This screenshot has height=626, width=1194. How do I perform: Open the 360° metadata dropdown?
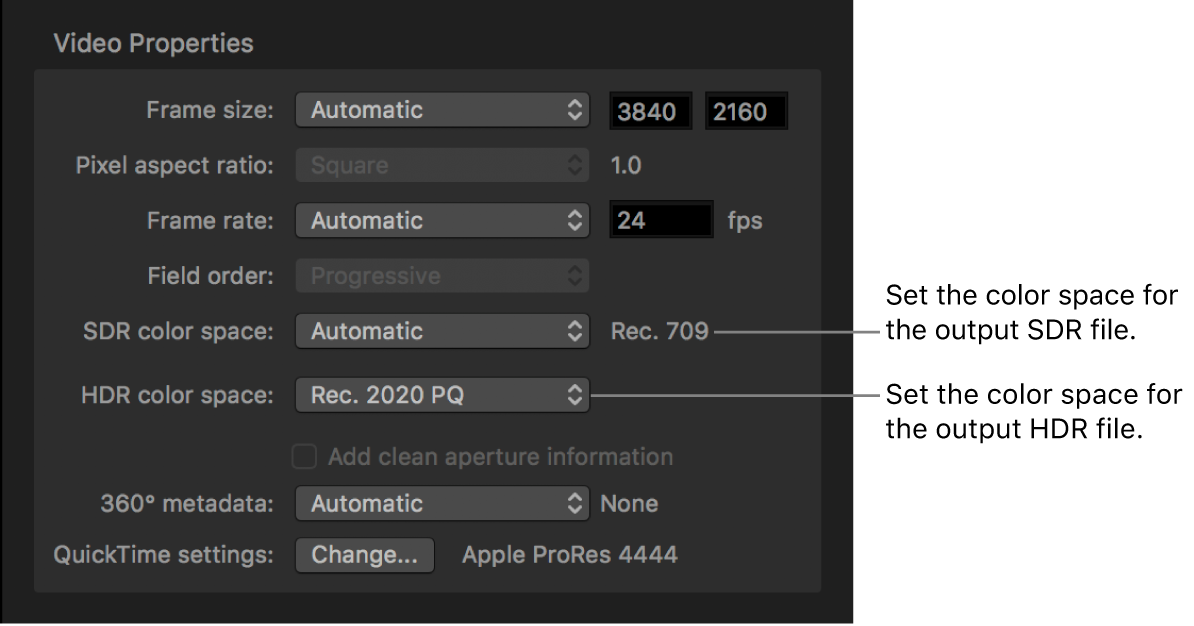pos(442,504)
